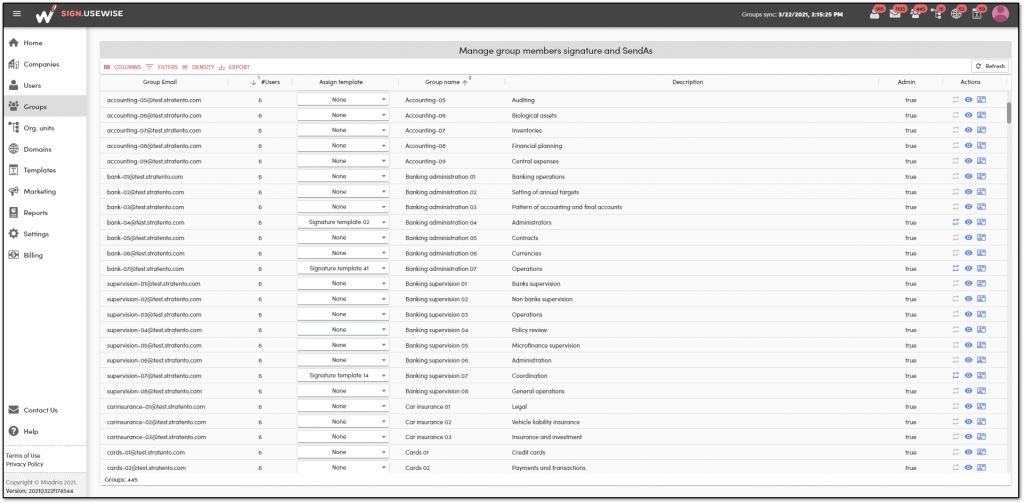Open signature preview icon for Car insurance 02
The width and height of the screenshot is (1024, 503).
point(981,421)
